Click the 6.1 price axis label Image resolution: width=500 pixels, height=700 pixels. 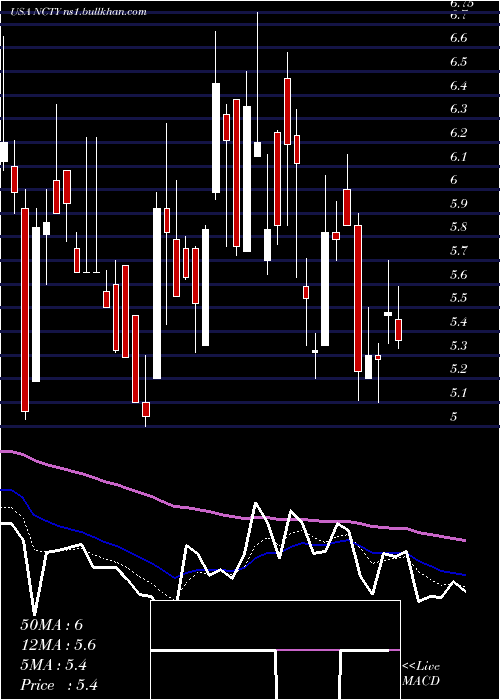(x=459, y=157)
